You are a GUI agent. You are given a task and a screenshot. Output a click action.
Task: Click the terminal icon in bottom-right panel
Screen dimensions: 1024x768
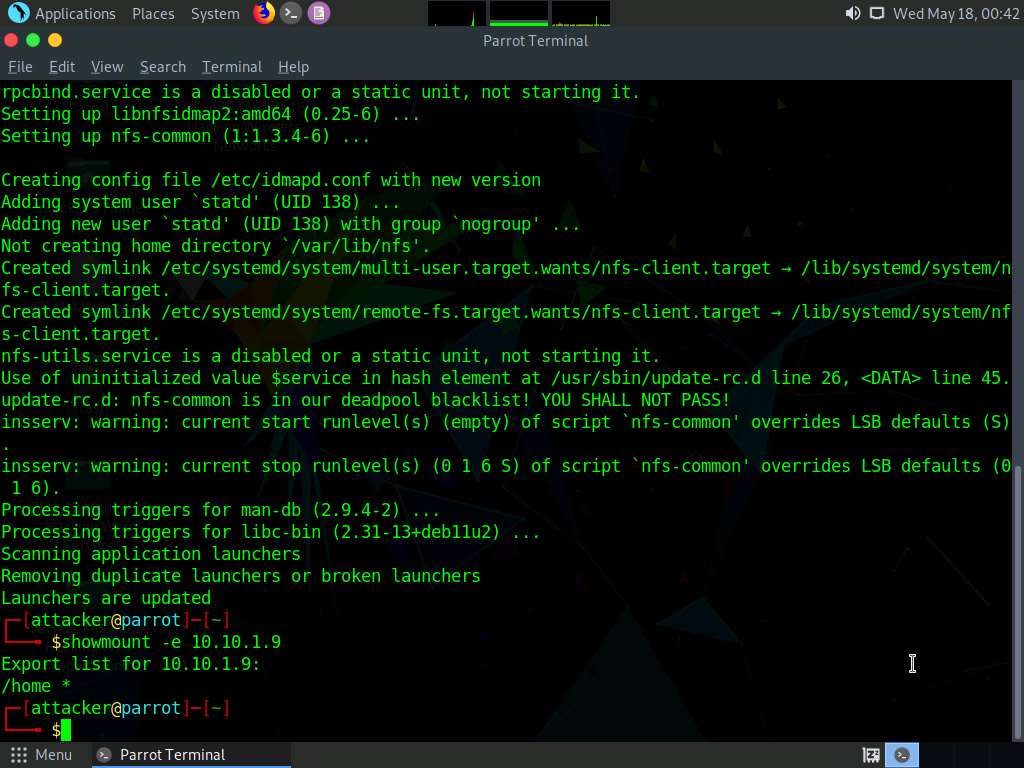tap(902, 755)
